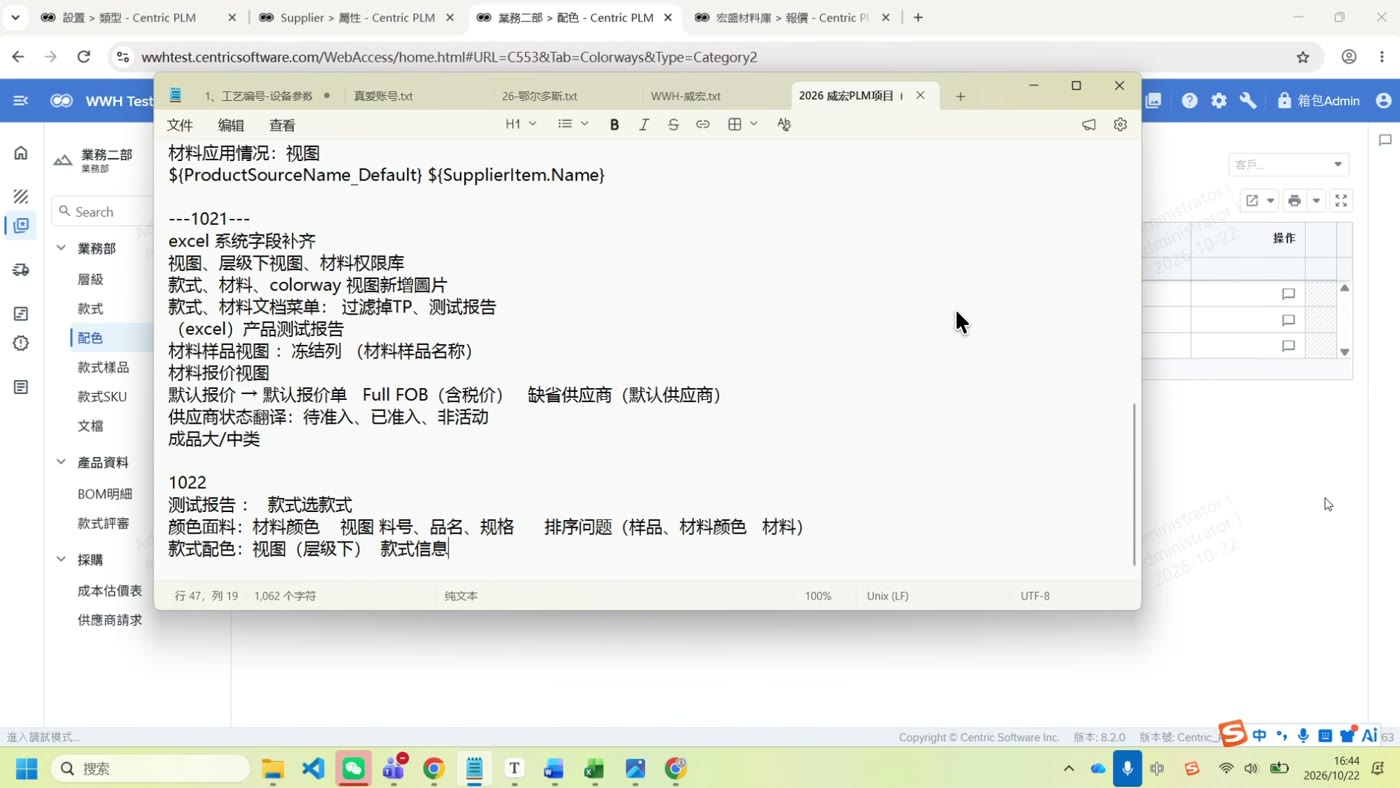Open the libraries icon in Centric sidebar

point(21,226)
